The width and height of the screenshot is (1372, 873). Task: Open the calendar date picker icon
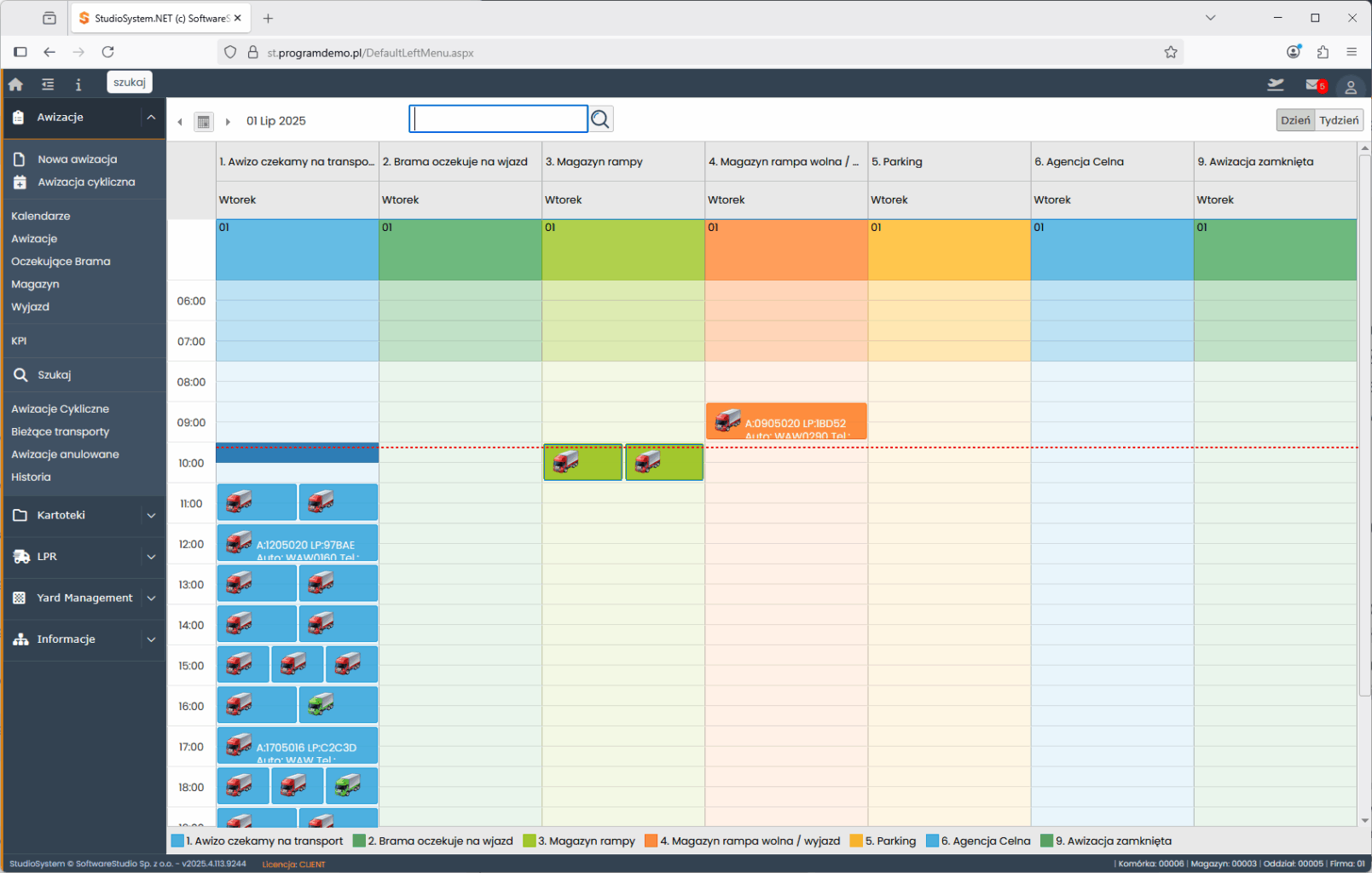pyautogui.click(x=204, y=122)
